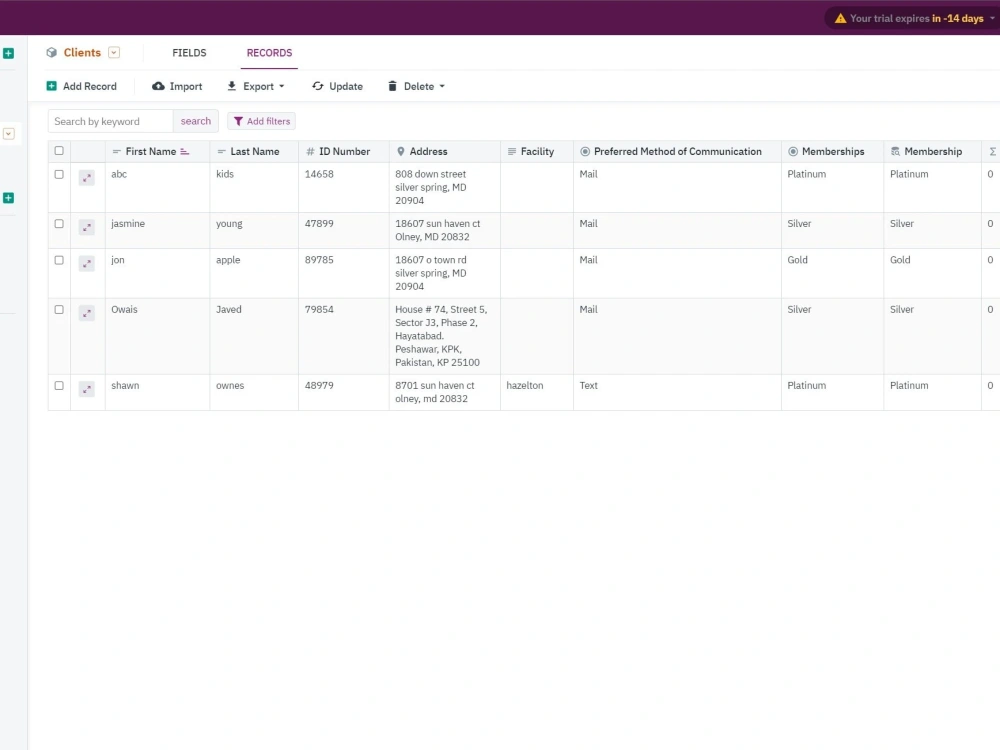Open the Import dialog via cloud icon
Viewport: 1000px width, 750px height.
[158, 86]
